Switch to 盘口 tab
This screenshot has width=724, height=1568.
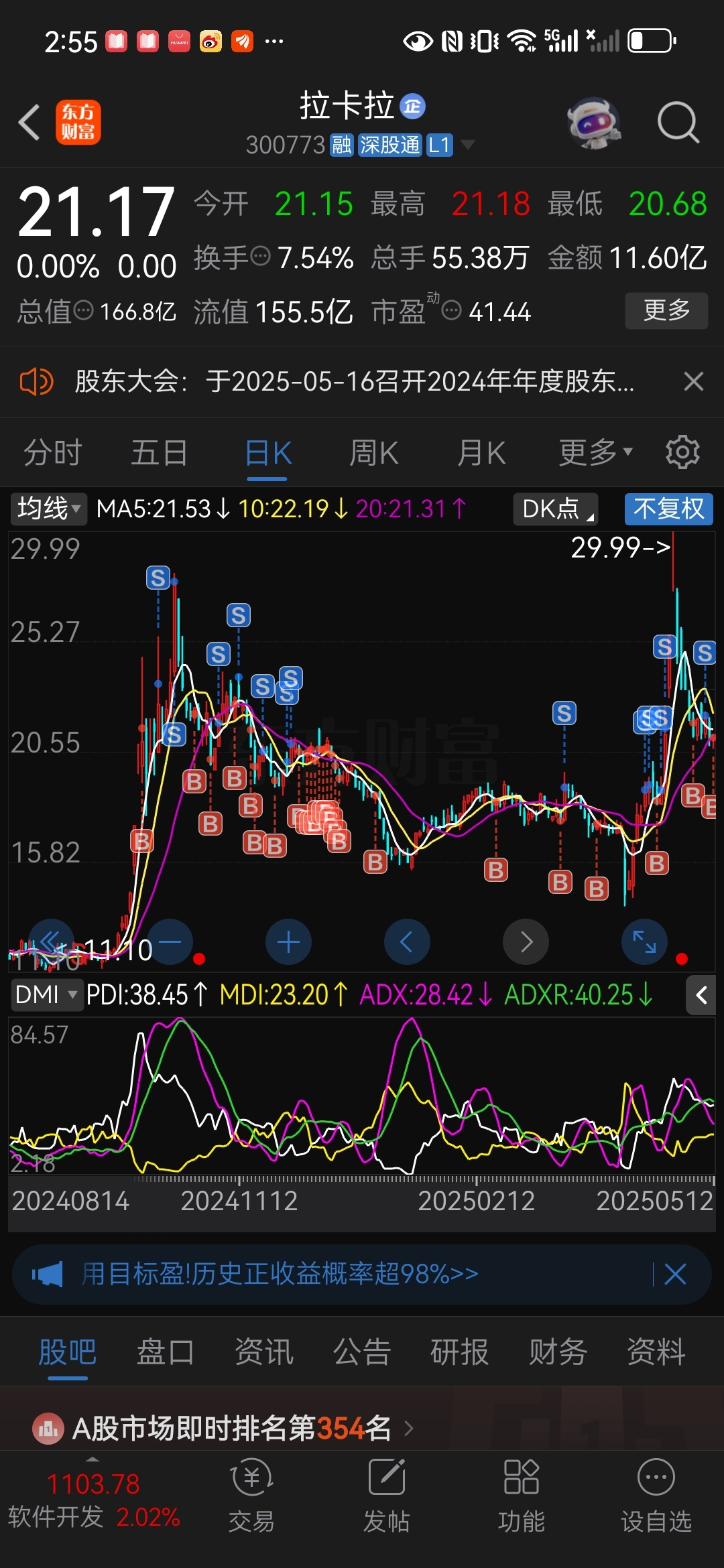166,1351
